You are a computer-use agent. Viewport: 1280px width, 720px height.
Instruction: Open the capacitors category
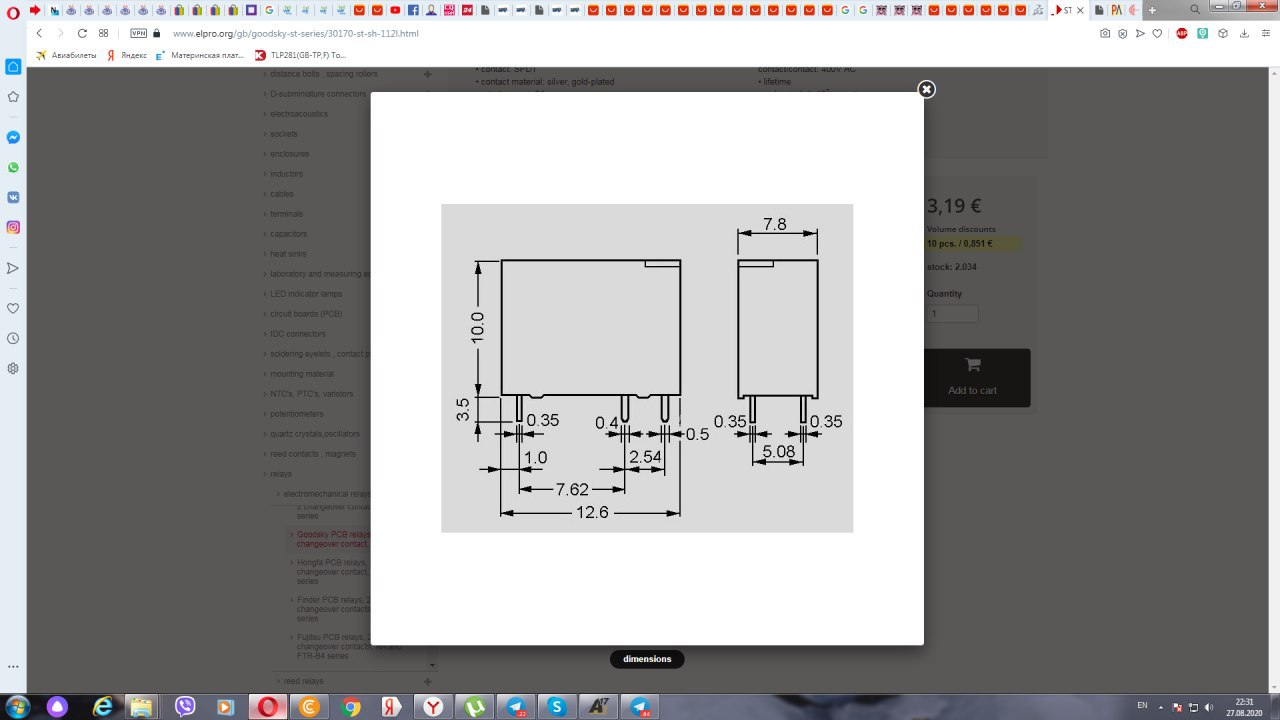[x=289, y=234]
